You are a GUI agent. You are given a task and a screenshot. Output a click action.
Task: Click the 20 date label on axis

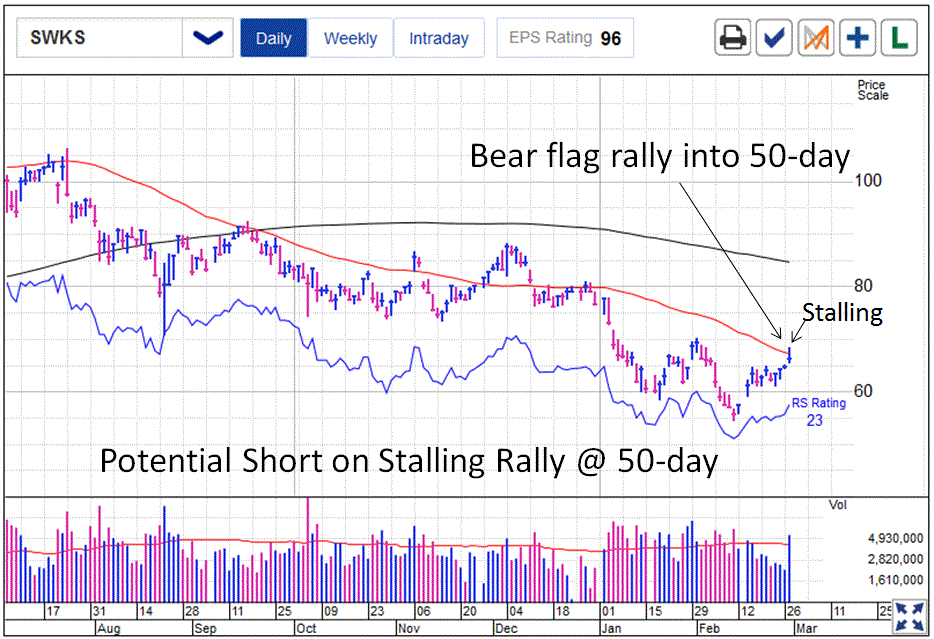(x=469, y=611)
